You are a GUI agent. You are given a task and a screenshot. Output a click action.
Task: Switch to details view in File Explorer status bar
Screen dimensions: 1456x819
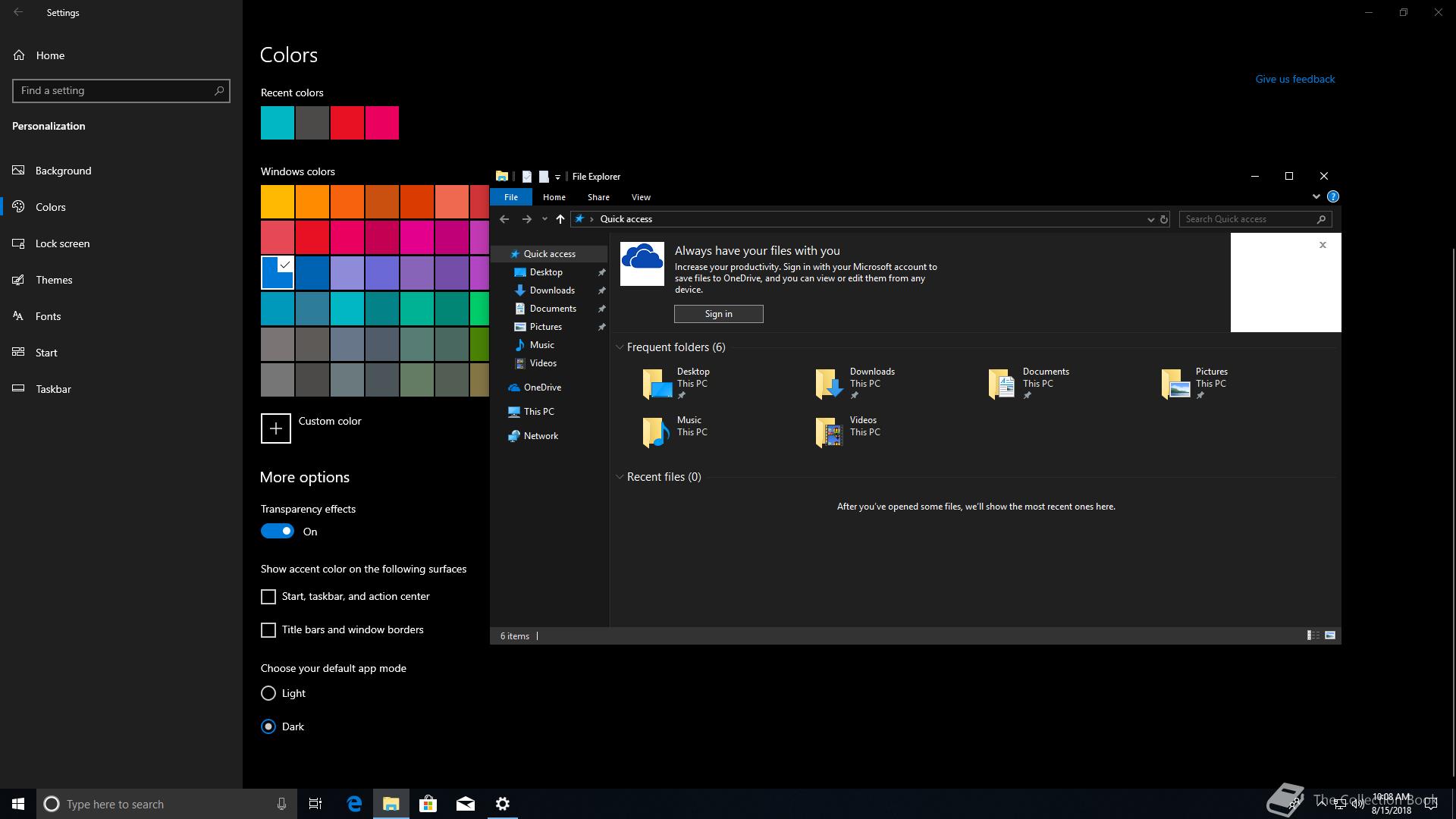point(1313,635)
